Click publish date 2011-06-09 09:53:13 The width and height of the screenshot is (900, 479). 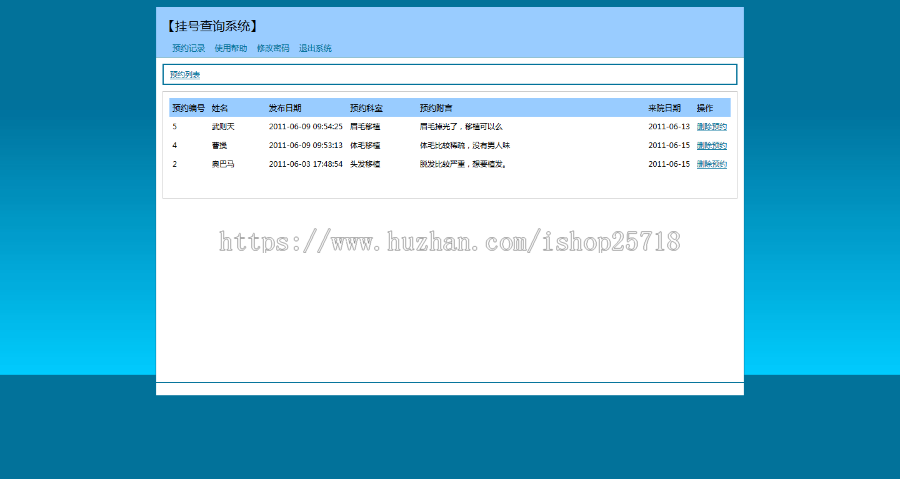point(305,146)
